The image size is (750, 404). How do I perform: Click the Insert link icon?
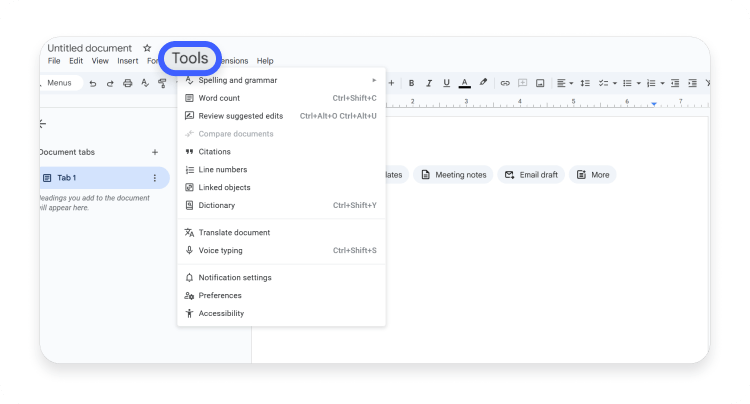coord(505,83)
